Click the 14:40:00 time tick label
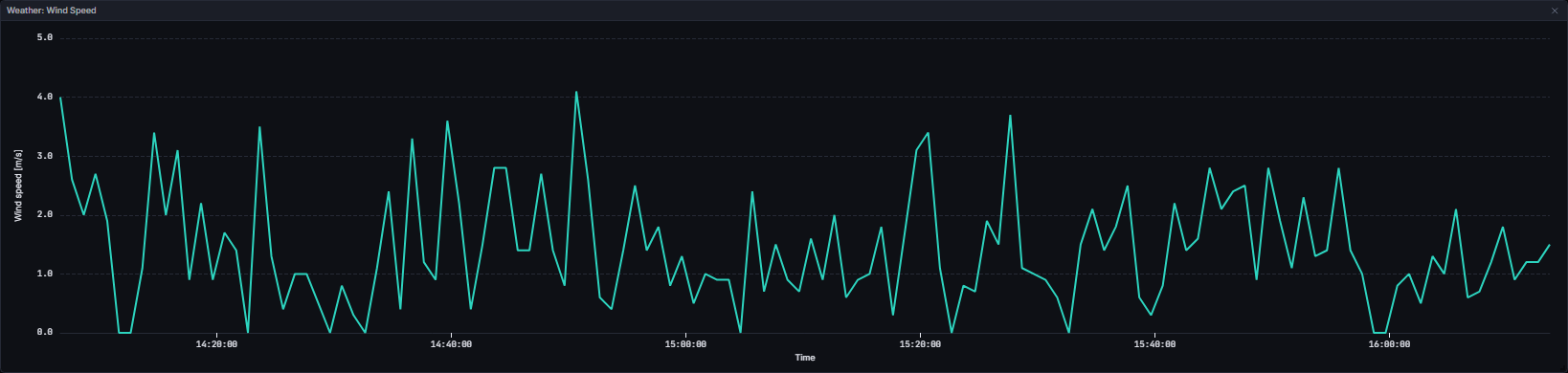1568x373 pixels. point(451,344)
